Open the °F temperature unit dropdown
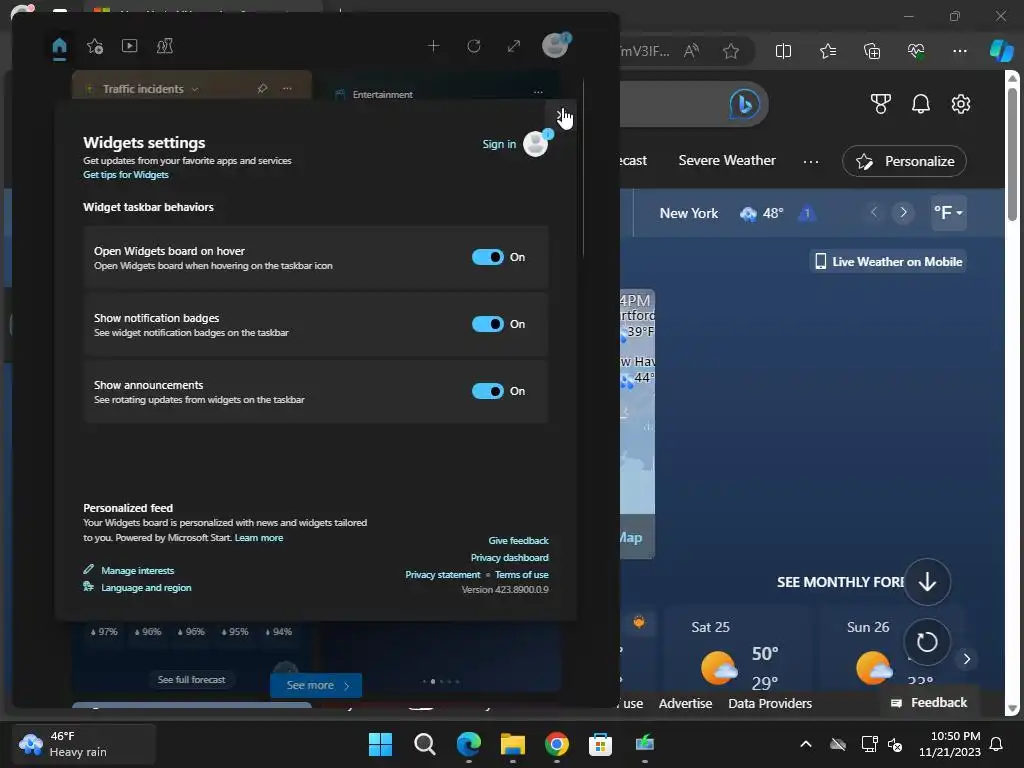The image size is (1024, 768). [x=948, y=212]
